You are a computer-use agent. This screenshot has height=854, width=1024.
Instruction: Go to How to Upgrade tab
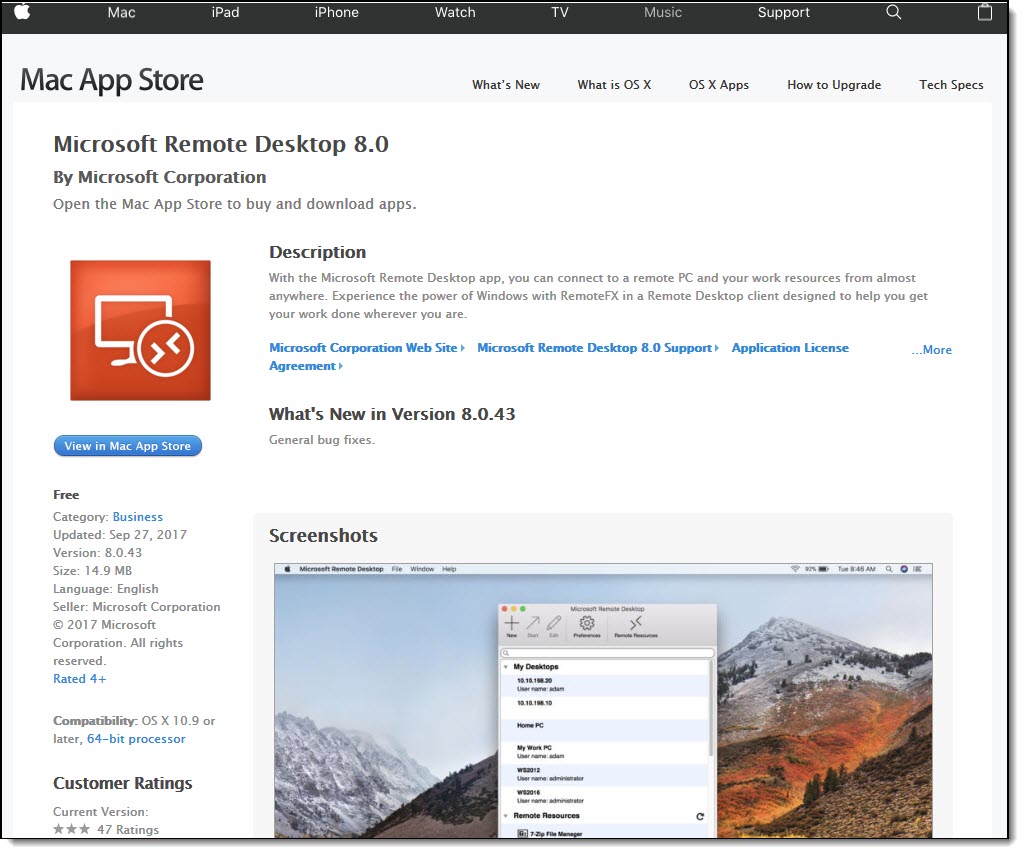click(x=834, y=85)
